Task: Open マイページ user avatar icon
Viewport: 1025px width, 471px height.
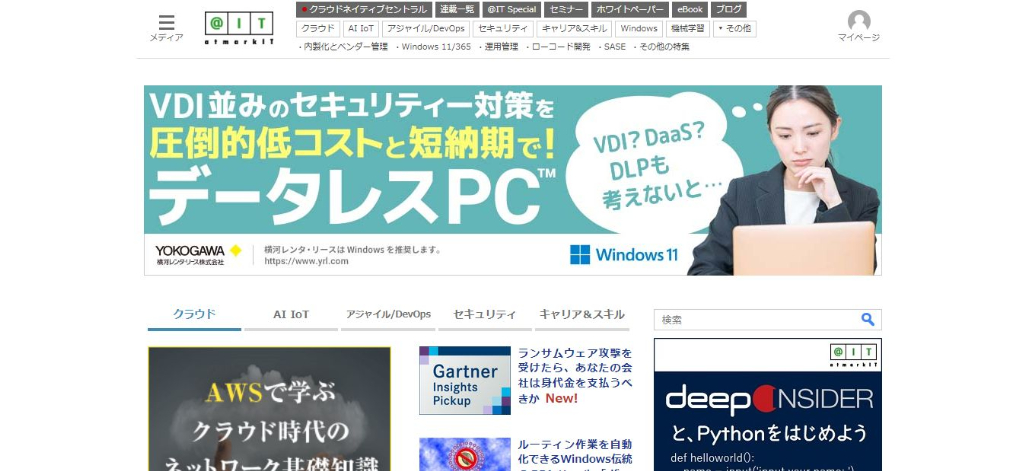Action: (x=858, y=22)
